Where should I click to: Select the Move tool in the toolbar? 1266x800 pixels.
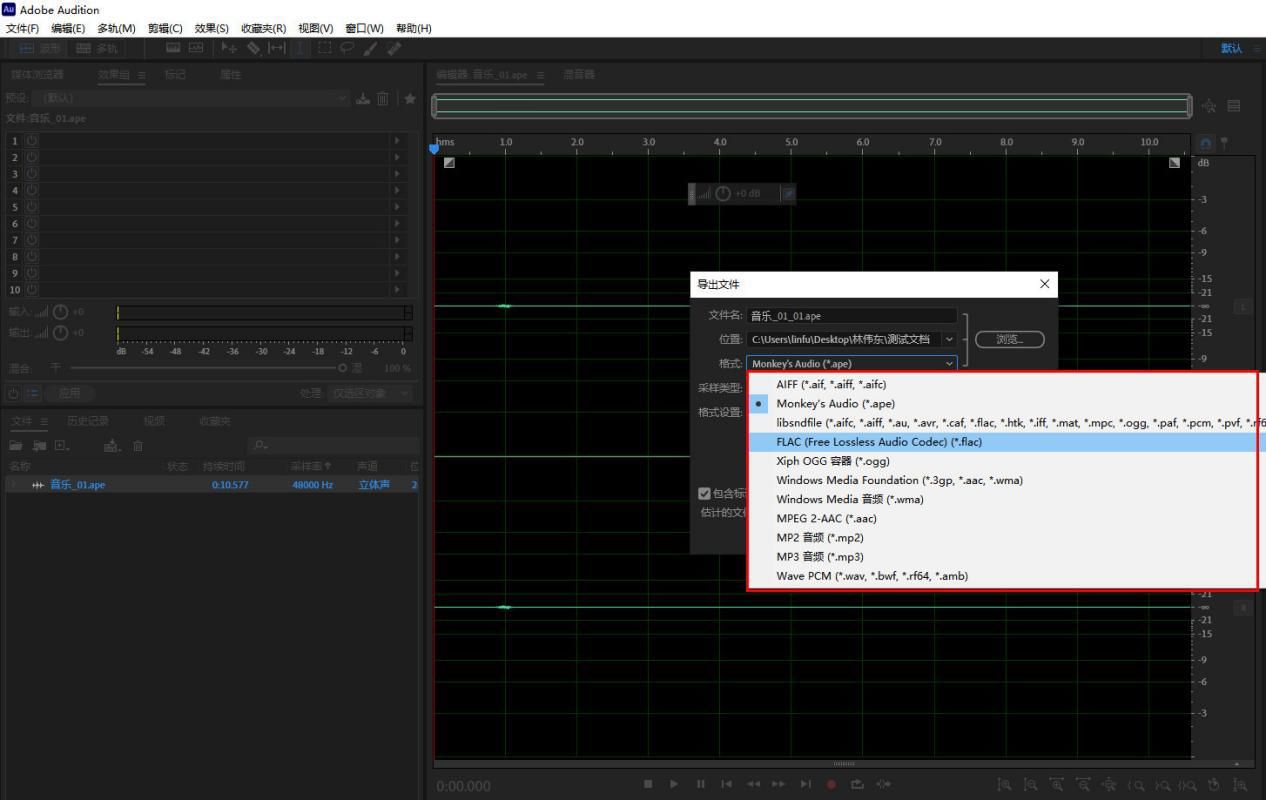[x=228, y=48]
